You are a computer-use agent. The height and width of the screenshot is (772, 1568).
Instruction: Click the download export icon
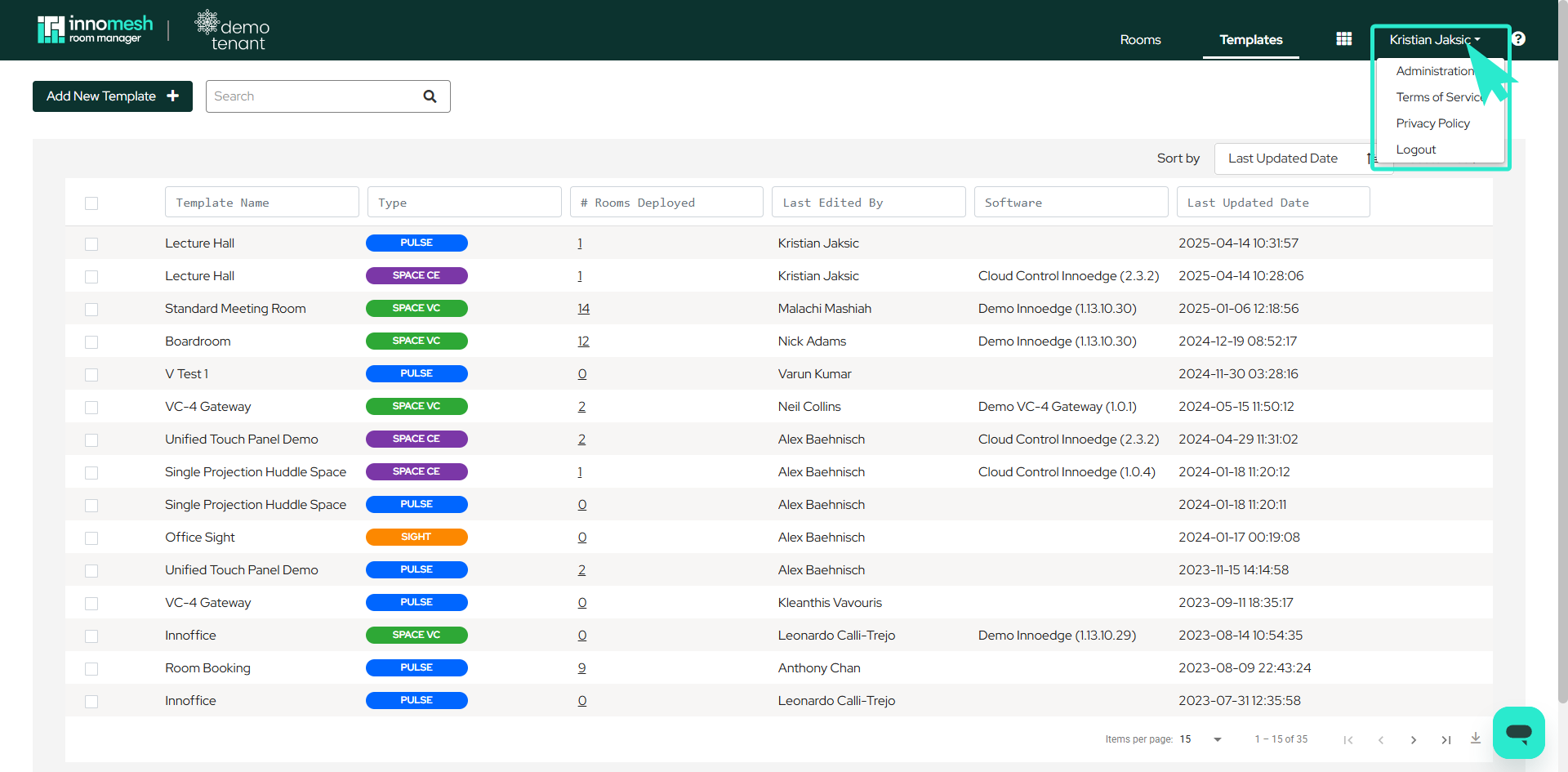click(x=1476, y=739)
